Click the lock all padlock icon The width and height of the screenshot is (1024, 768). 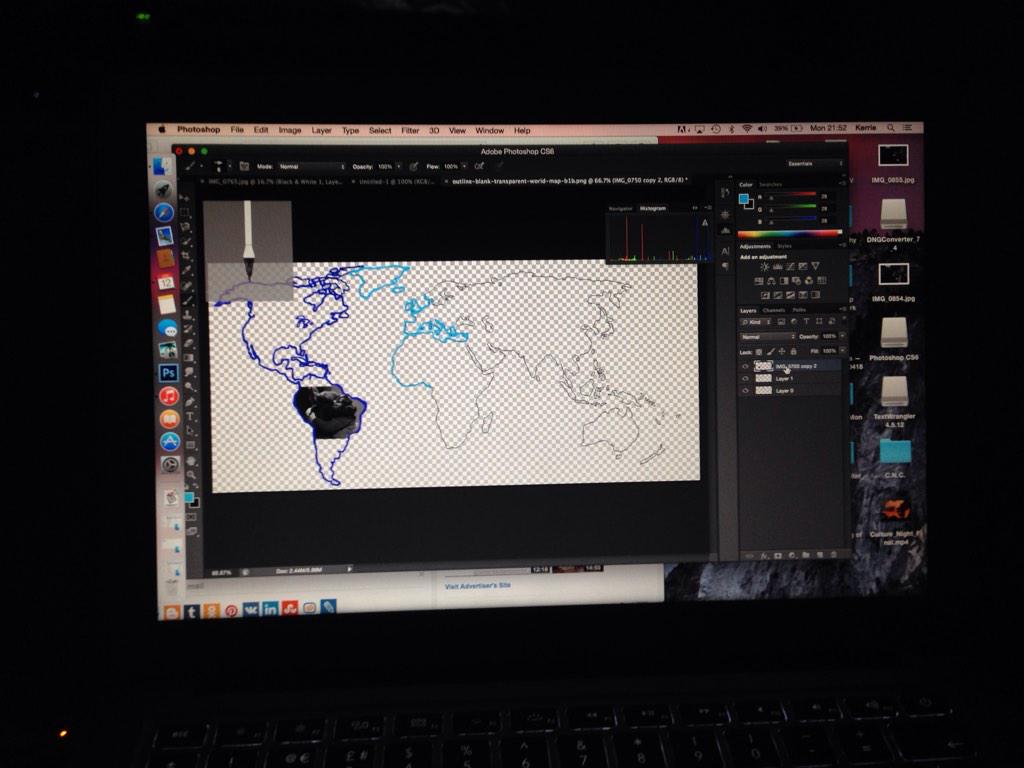click(x=793, y=351)
